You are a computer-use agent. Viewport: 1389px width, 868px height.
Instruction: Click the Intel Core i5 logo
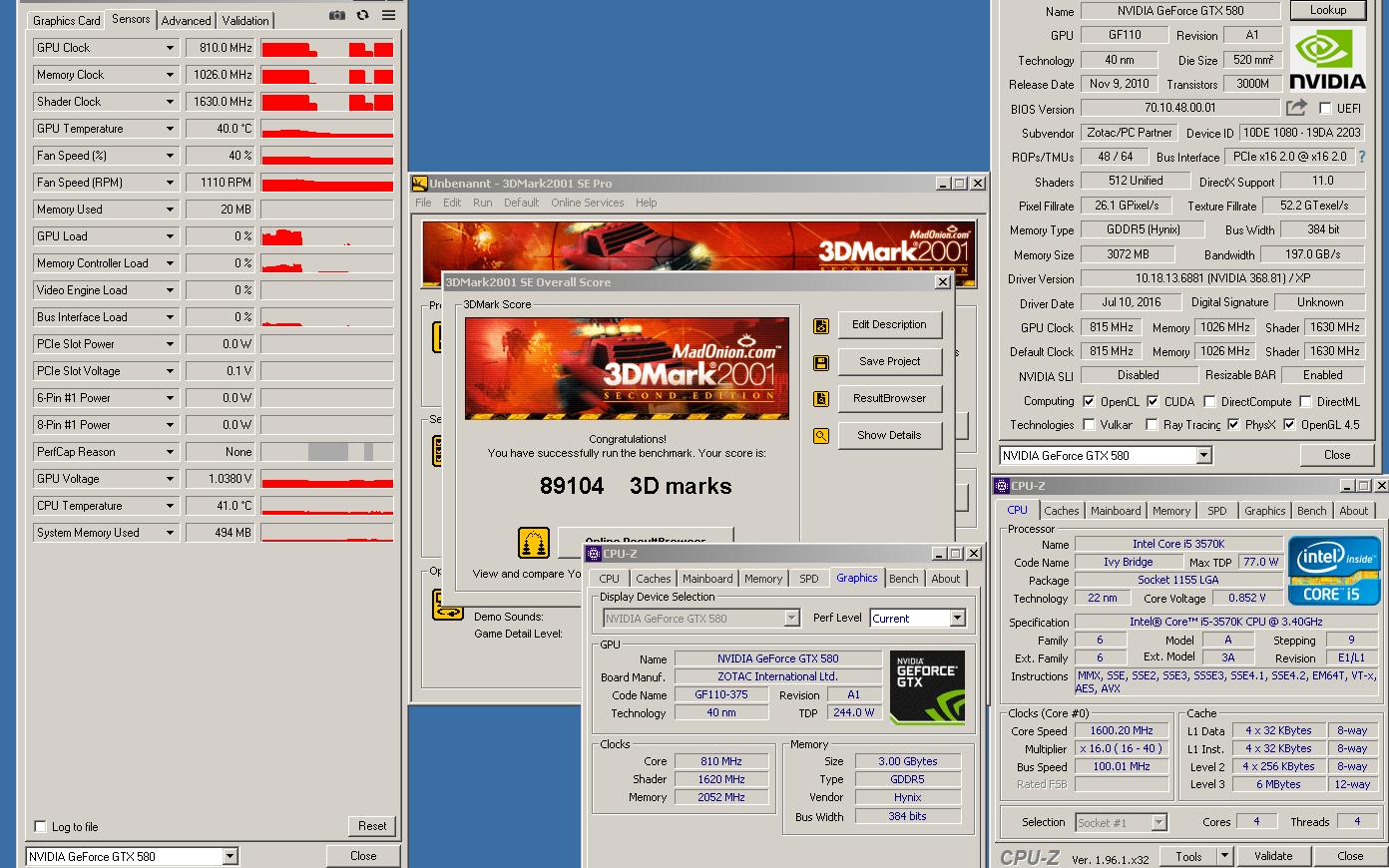click(x=1333, y=571)
